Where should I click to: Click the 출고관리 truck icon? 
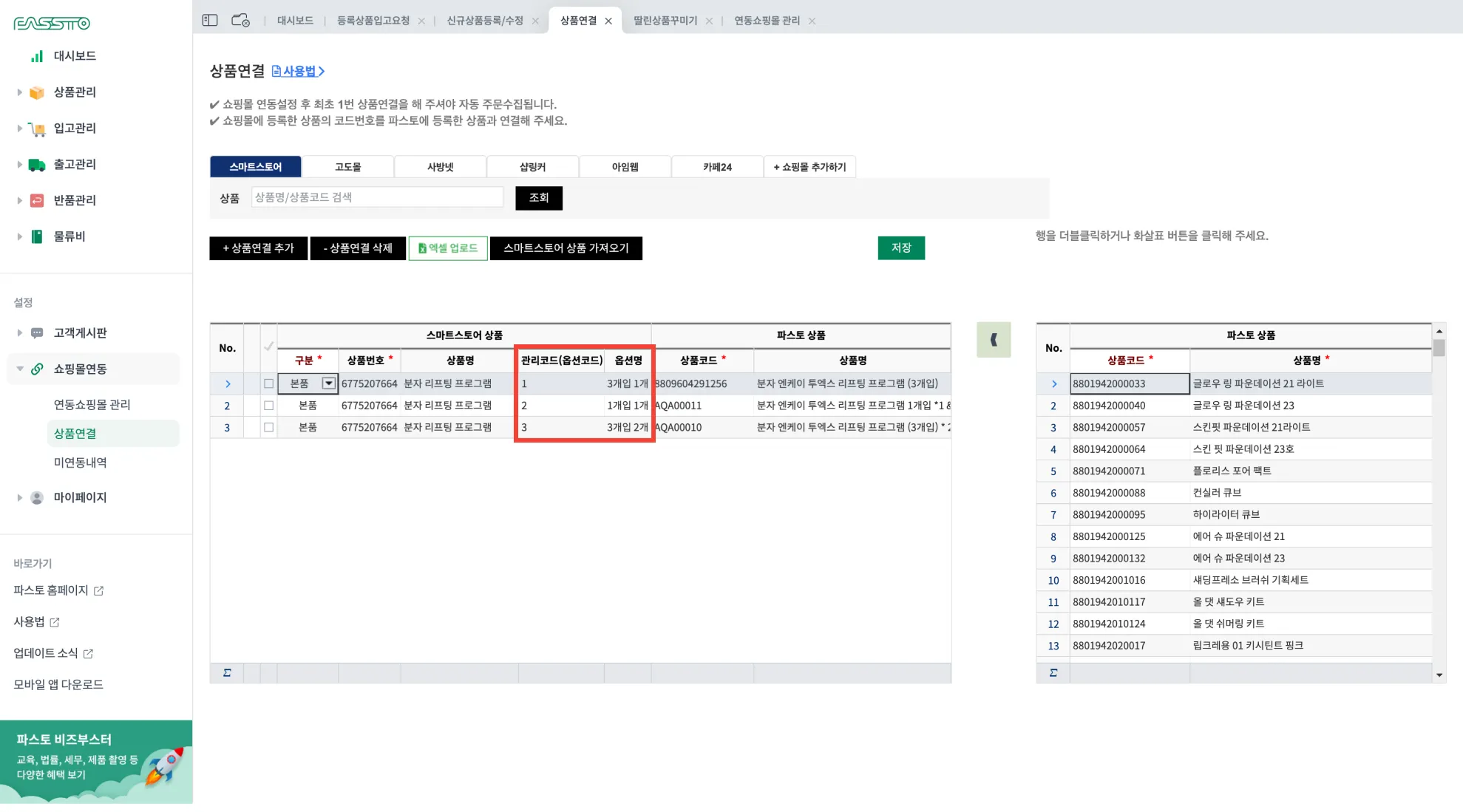[x=36, y=165]
